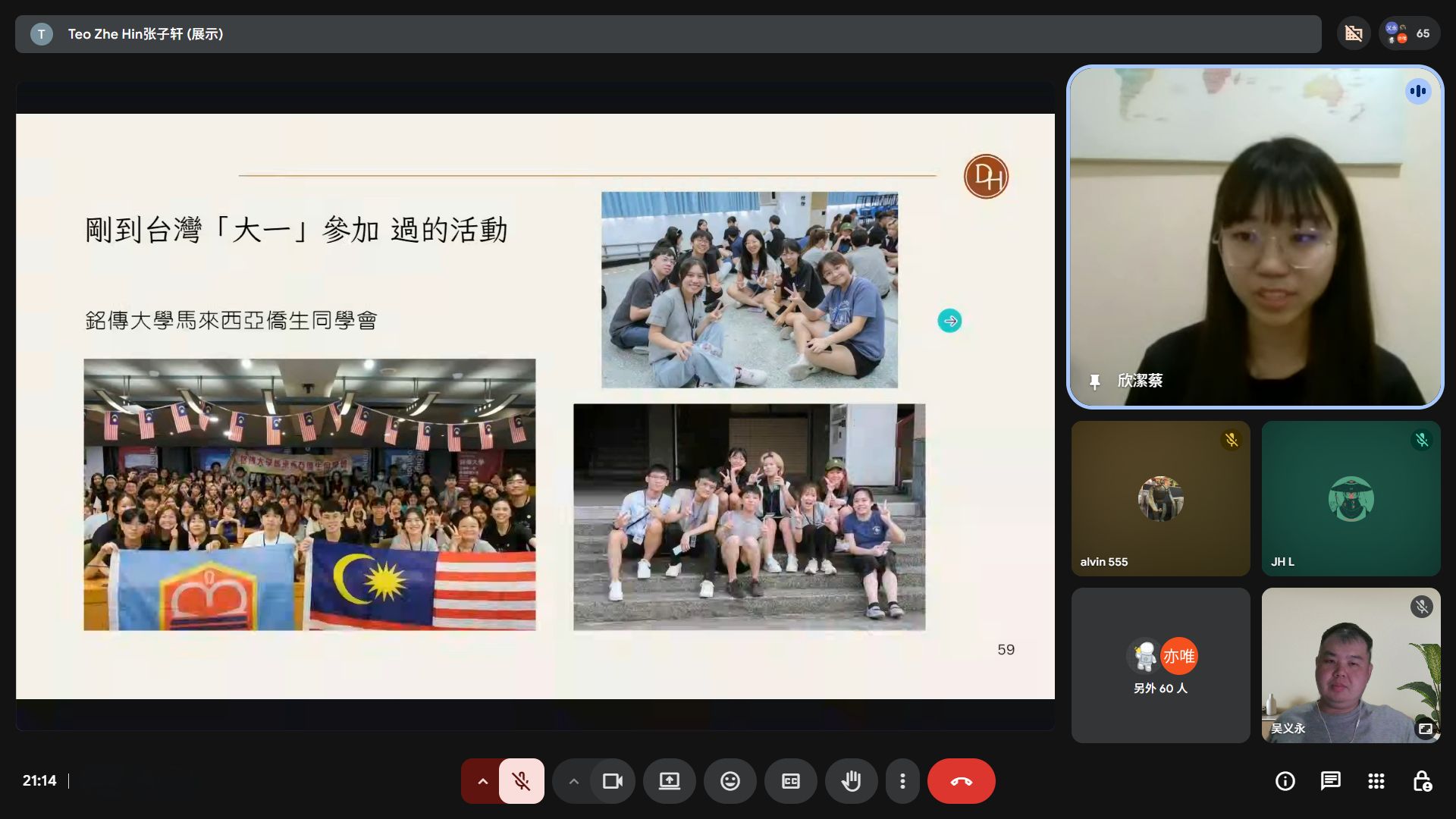Screen dimensions: 1456x819
Task: Open the chat panel
Action: coord(1330,781)
